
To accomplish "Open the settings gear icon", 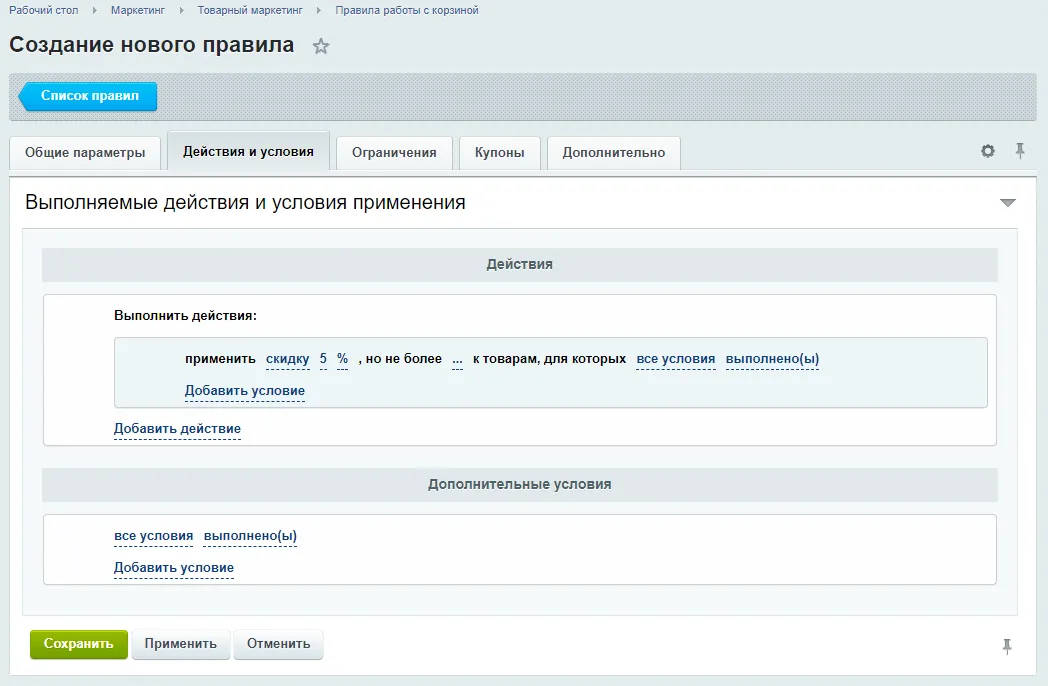I will (987, 151).
